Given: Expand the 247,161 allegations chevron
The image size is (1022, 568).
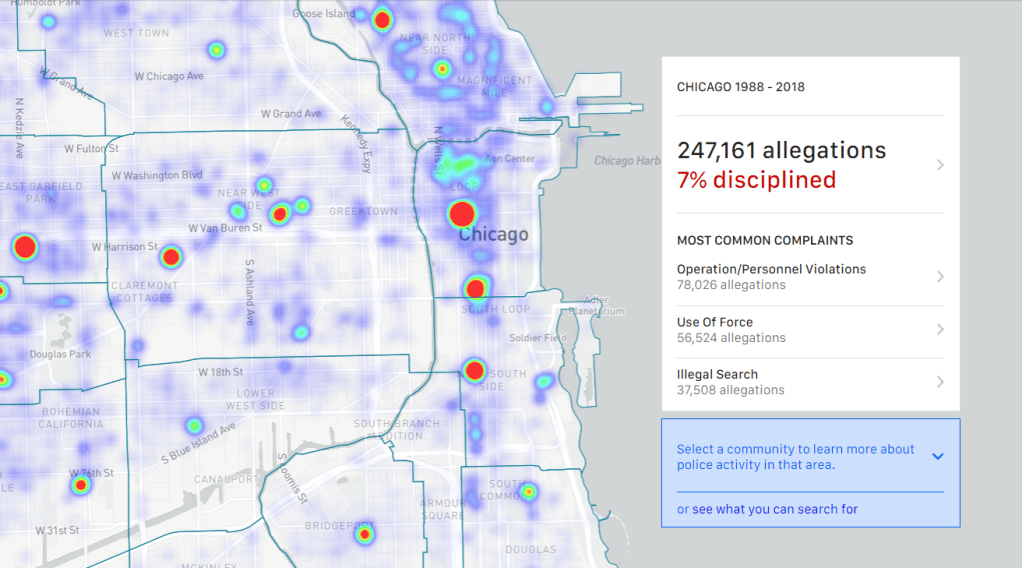Looking at the screenshot, I should click(940, 165).
